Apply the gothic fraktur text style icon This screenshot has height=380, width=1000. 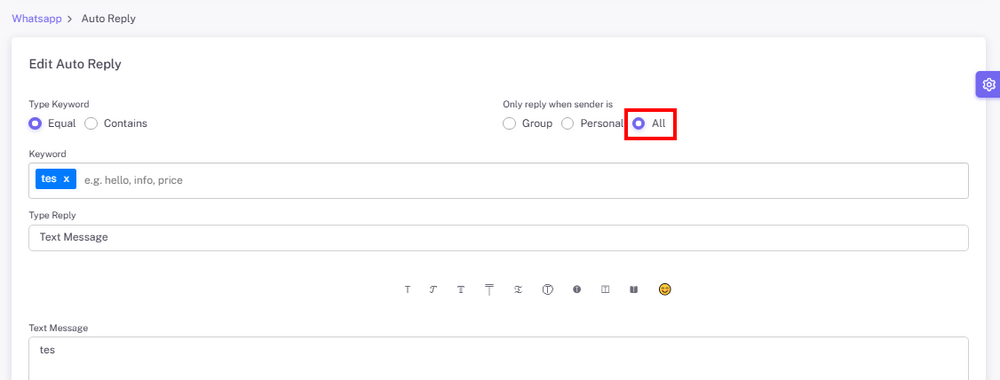pos(518,289)
